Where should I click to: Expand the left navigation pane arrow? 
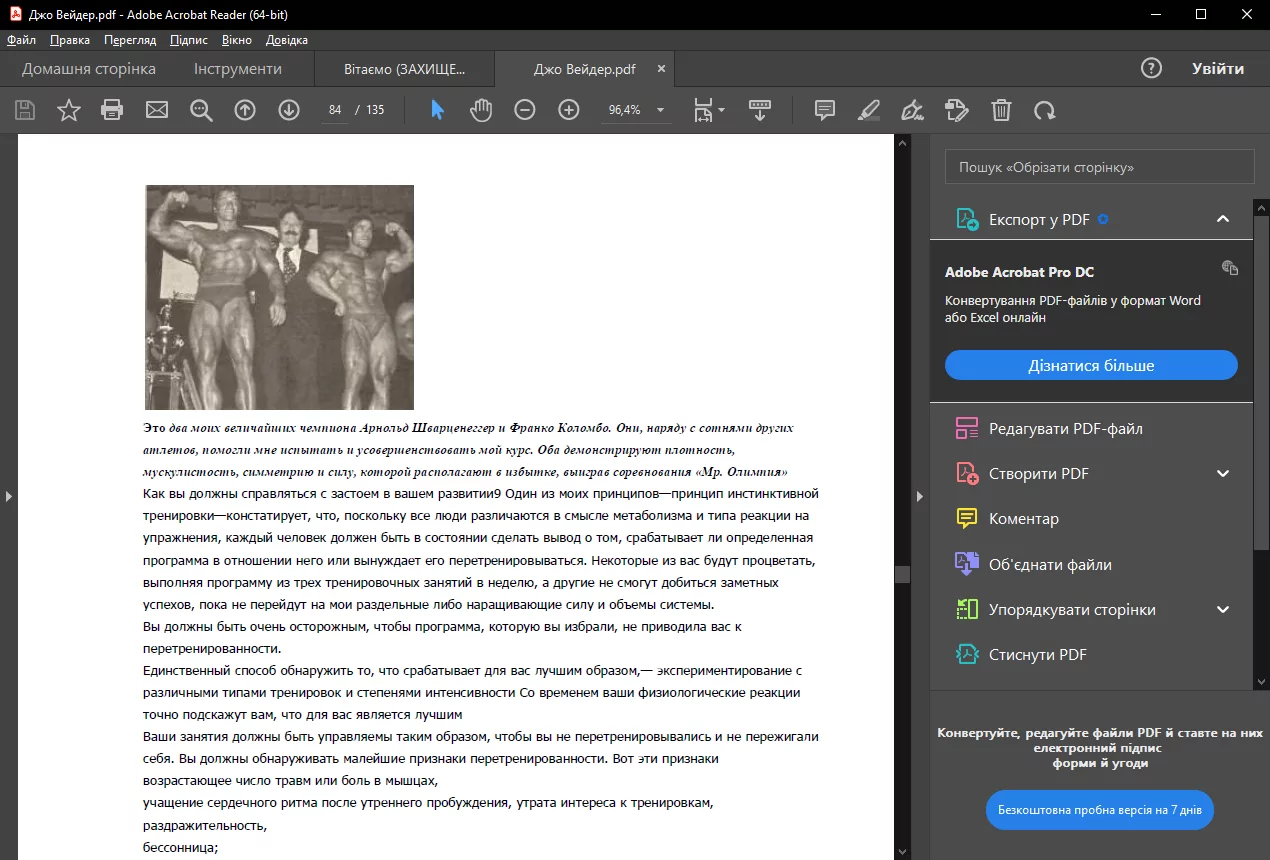(x=8, y=496)
